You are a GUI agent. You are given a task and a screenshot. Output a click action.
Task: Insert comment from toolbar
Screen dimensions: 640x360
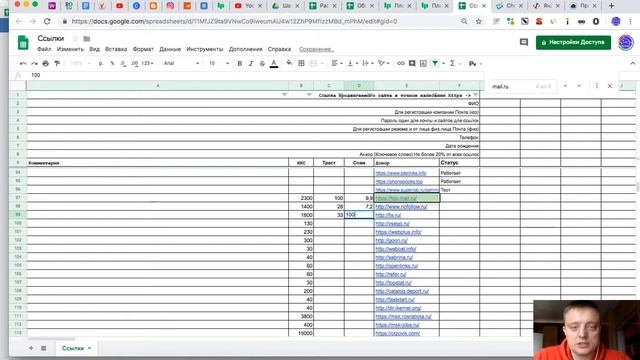point(412,63)
